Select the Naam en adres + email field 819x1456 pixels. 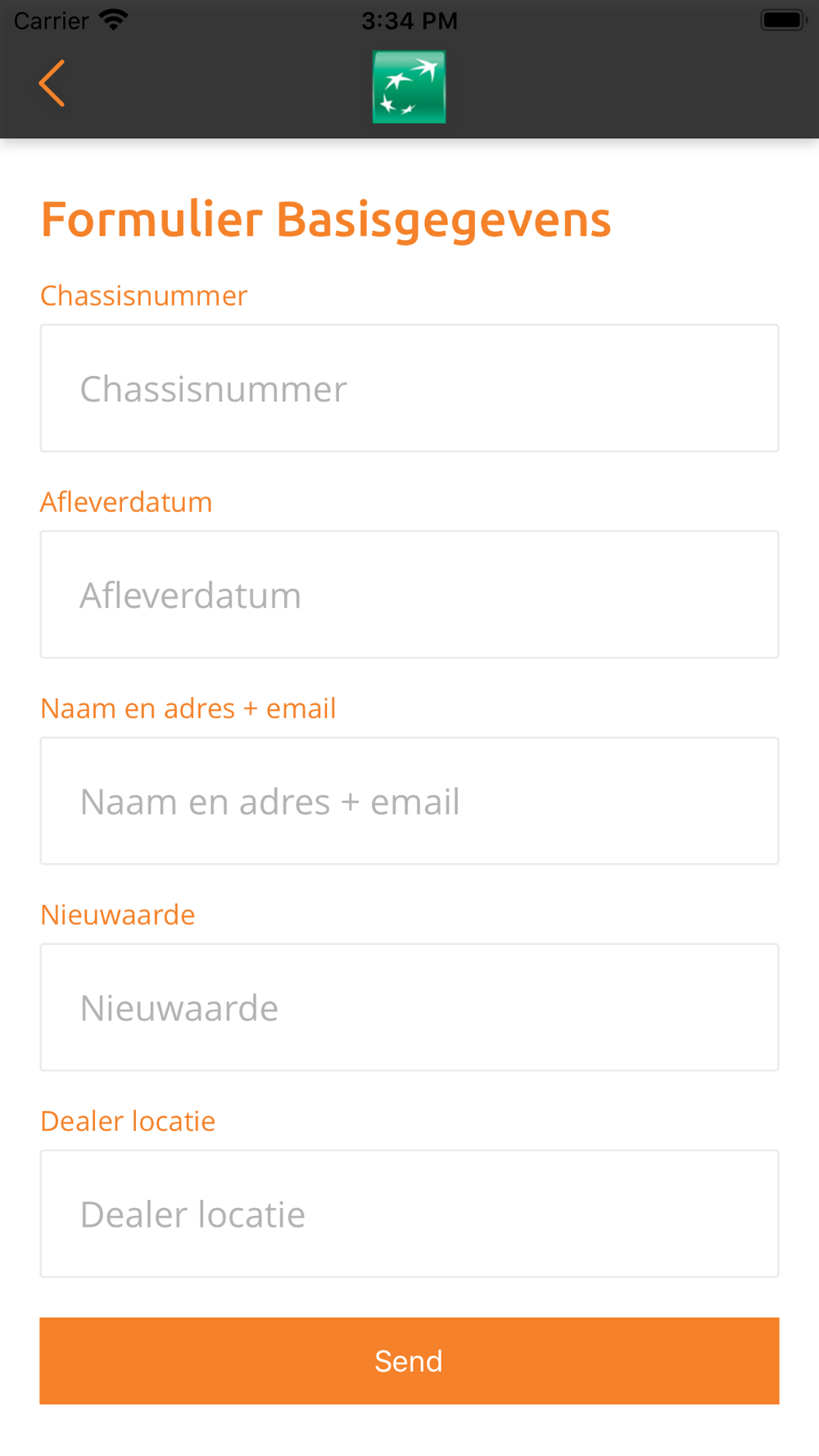409,801
